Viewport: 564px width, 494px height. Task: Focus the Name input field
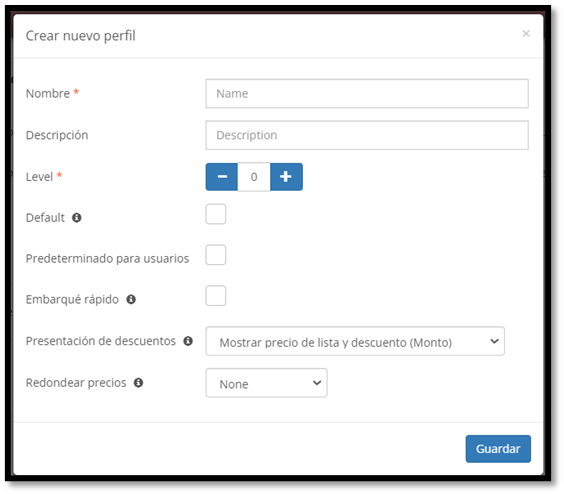(367, 94)
